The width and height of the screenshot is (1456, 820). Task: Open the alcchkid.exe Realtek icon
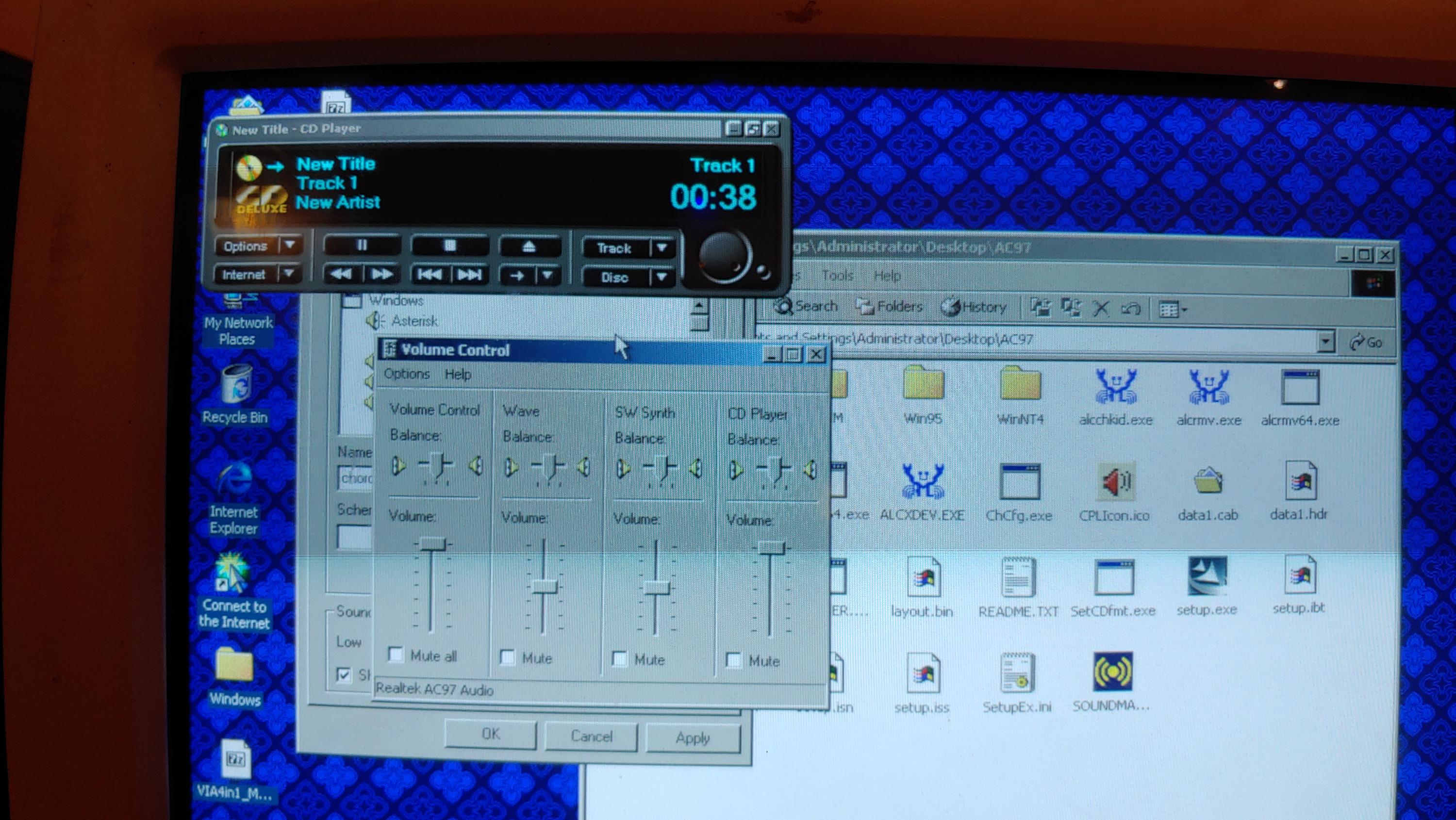click(1115, 387)
